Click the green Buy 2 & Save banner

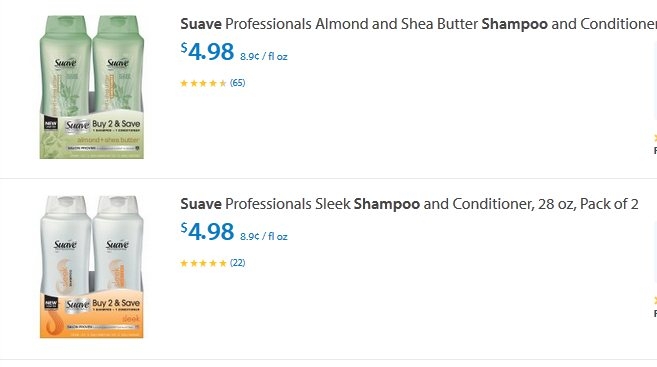pyautogui.click(x=92, y=135)
